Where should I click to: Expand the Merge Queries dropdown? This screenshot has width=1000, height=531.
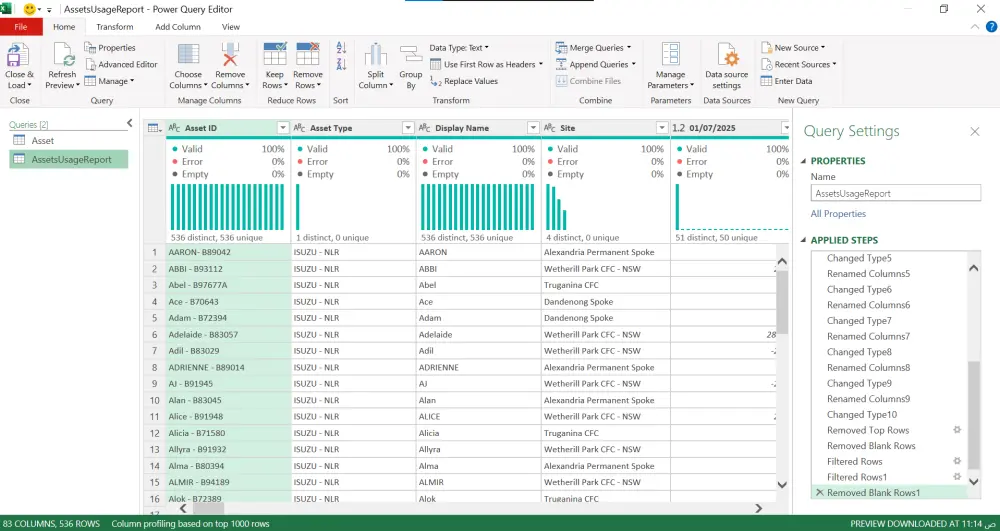click(x=629, y=48)
